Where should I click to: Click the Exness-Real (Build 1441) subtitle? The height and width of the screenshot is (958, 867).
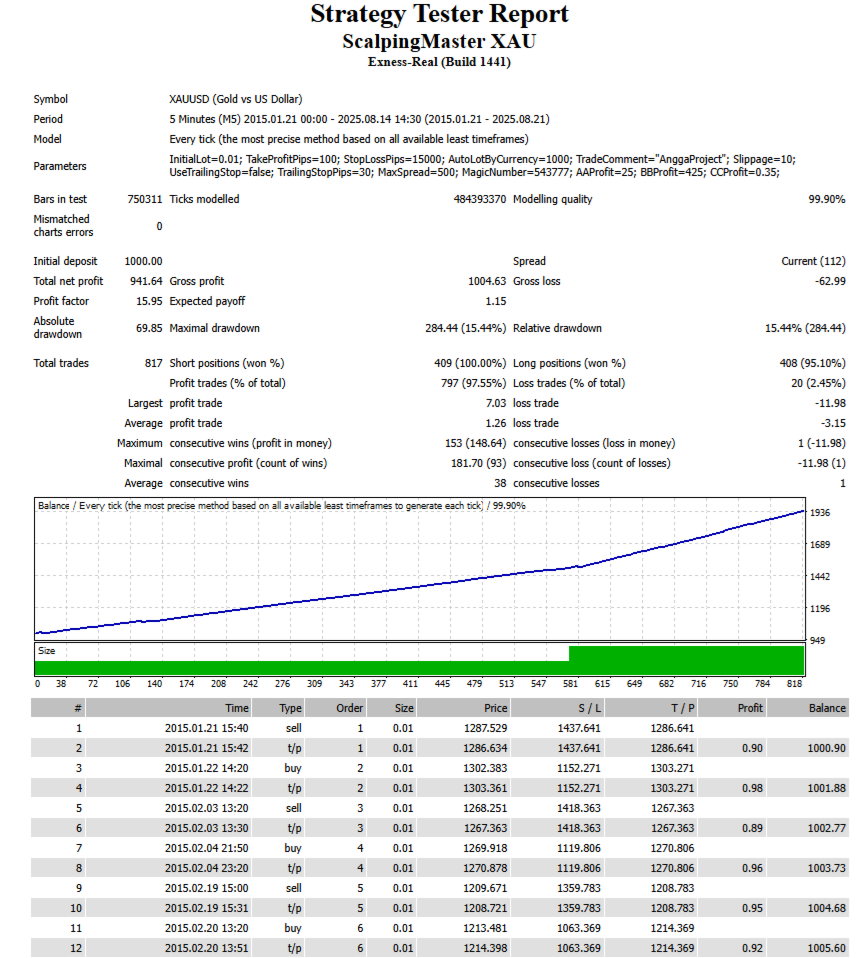pos(439,62)
